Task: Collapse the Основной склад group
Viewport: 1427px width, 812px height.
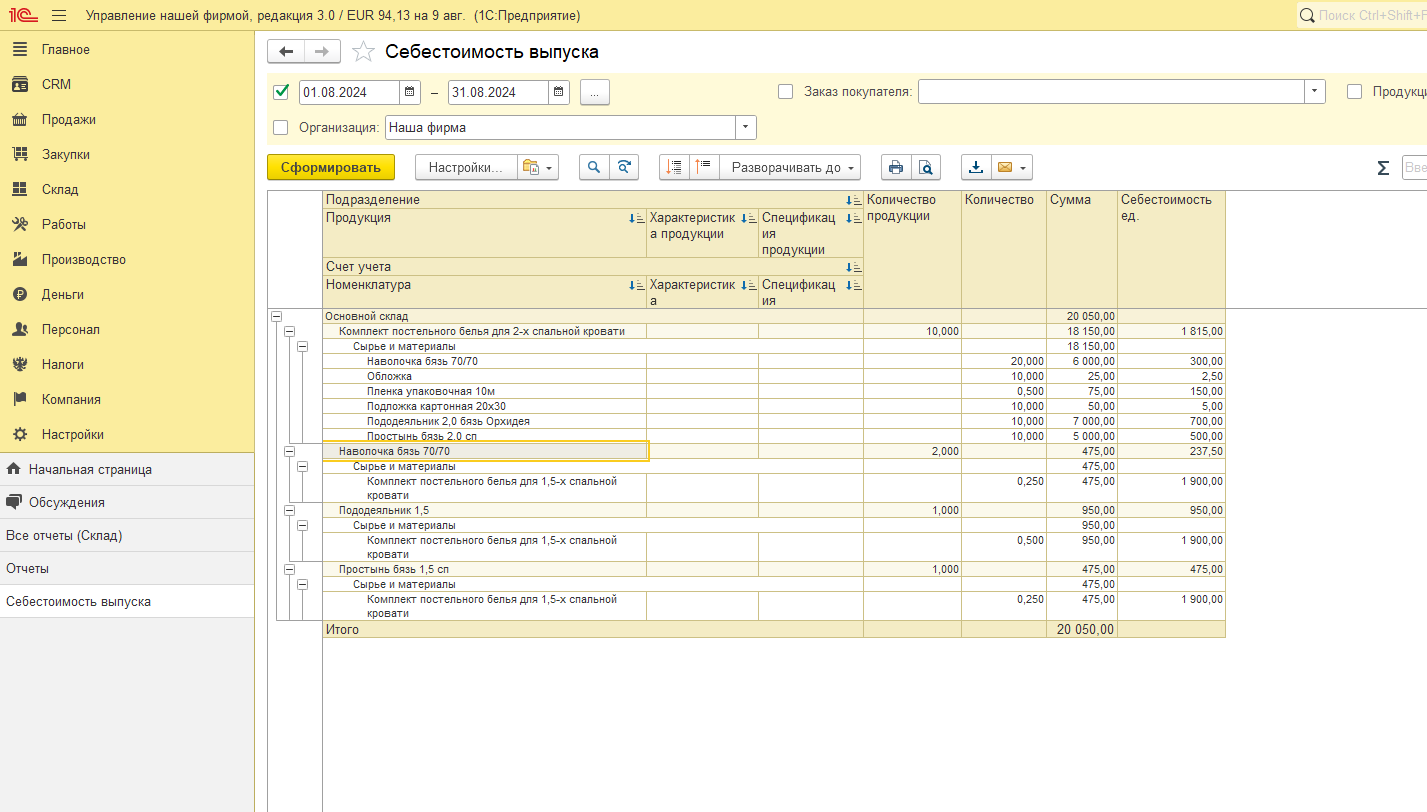Action: coord(276,316)
